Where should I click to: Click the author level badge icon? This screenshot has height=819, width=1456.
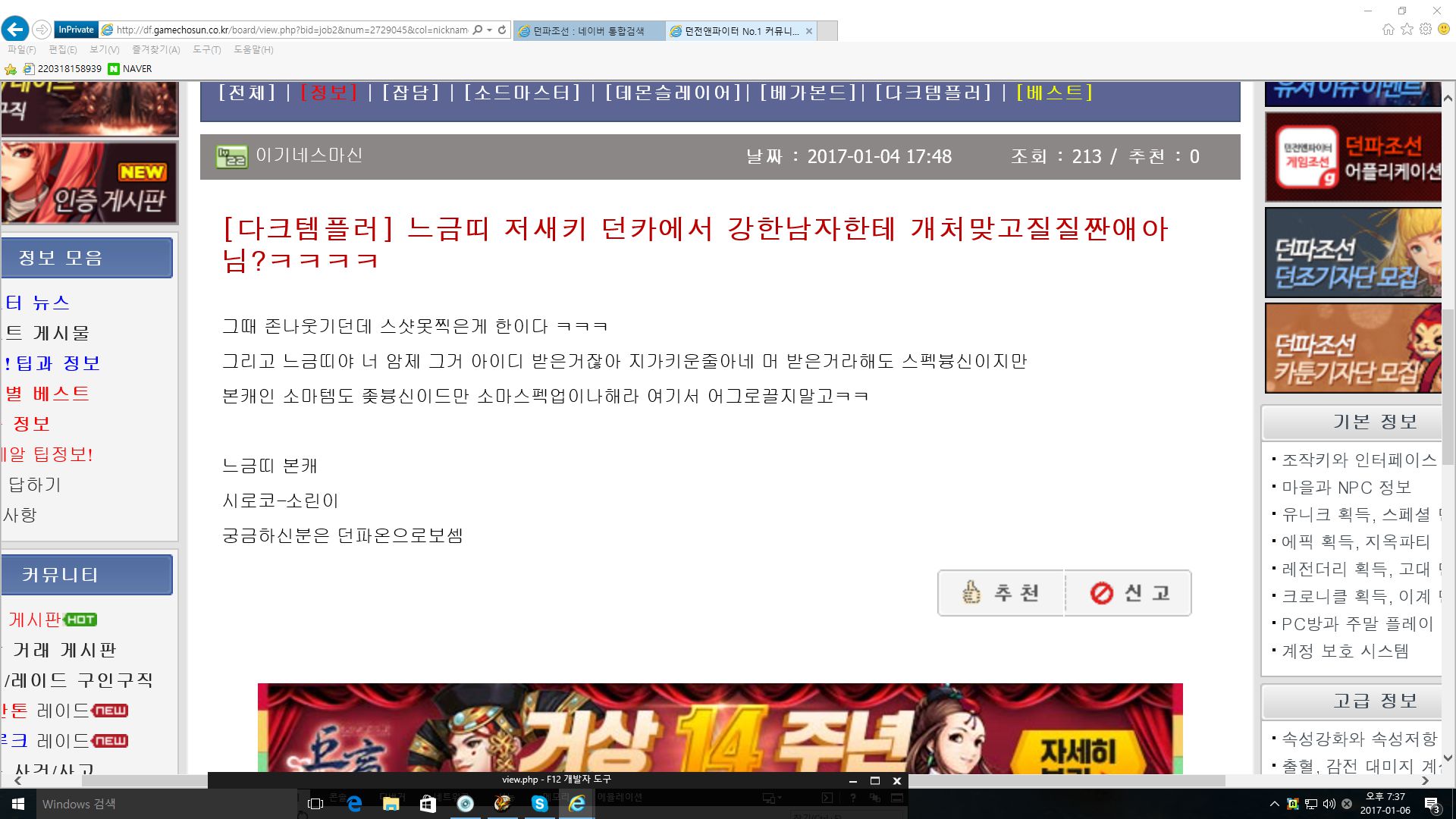click(x=231, y=157)
